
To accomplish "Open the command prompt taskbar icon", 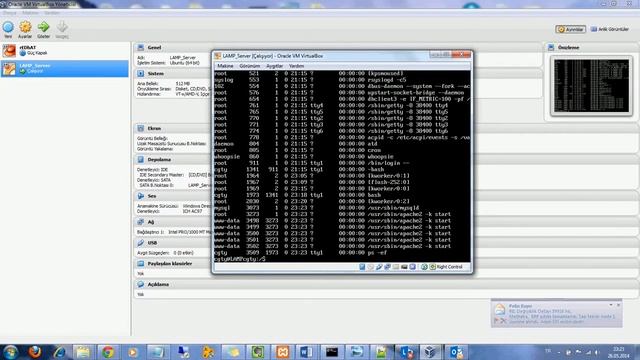I will 331,351.
